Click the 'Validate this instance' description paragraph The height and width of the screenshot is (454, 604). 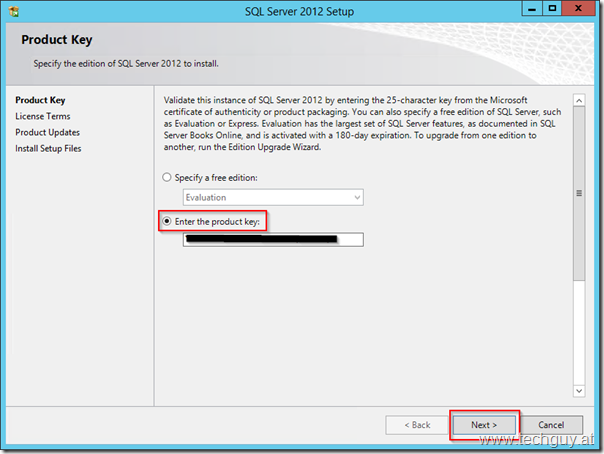tap(362, 124)
